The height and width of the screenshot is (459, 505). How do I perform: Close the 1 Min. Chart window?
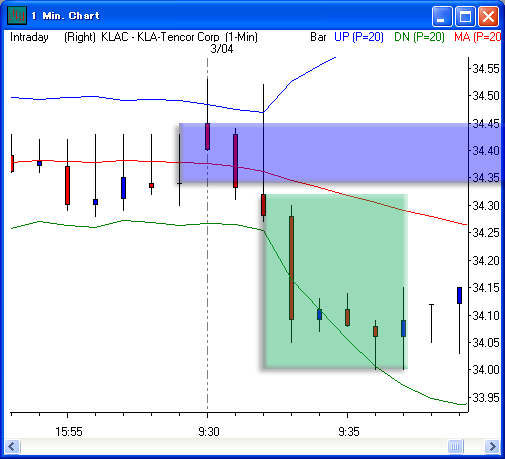(x=488, y=16)
